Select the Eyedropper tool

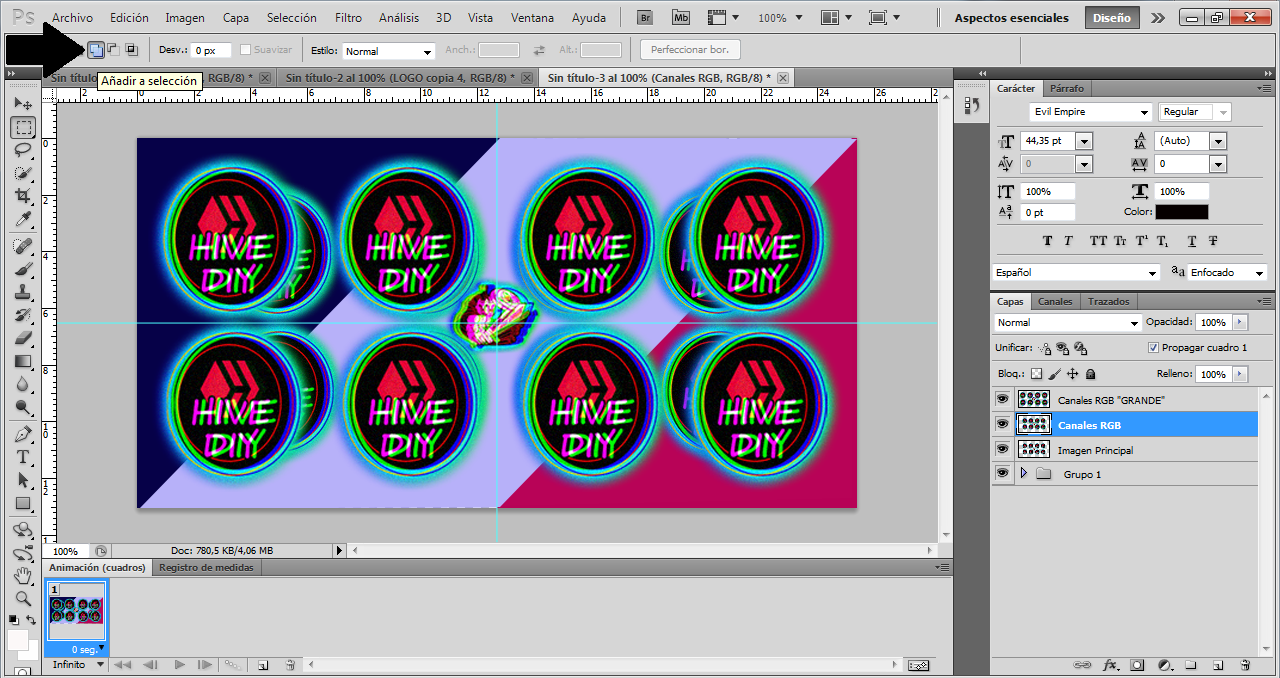point(23,219)
